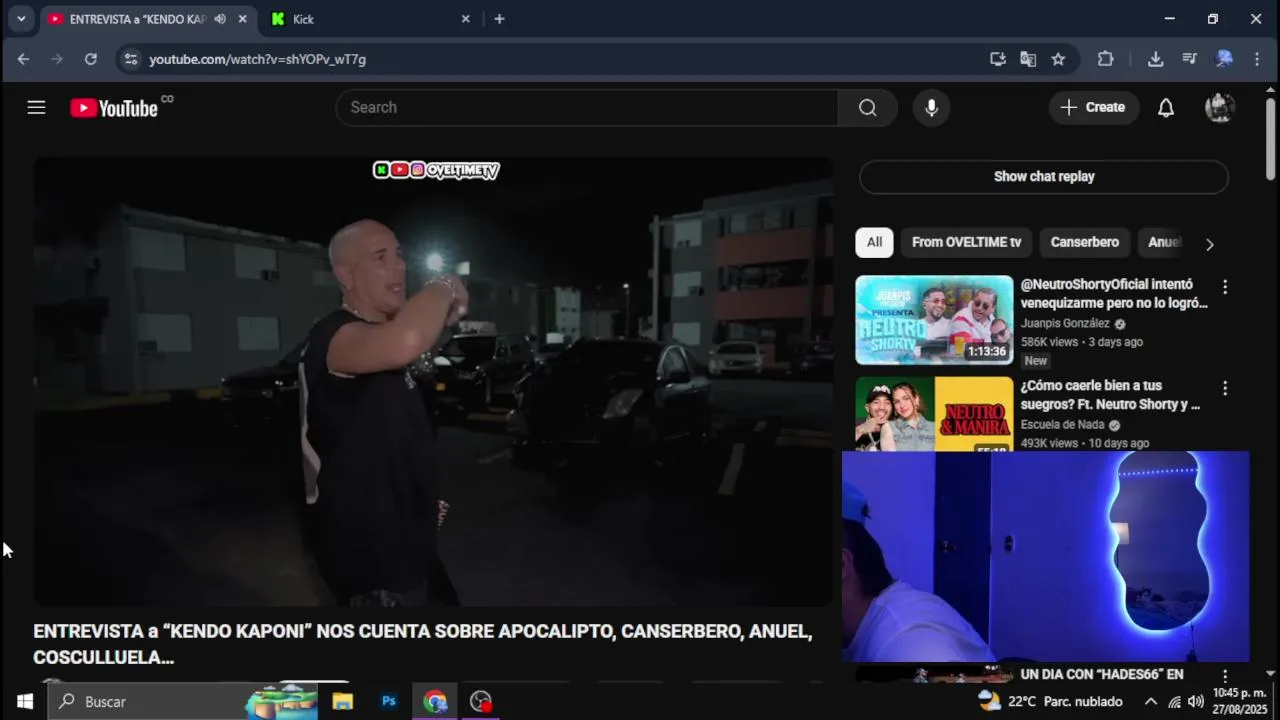Focus the YouTube Search field
This screenshot has width=1280, height=720.
click(x=587, y=107)
